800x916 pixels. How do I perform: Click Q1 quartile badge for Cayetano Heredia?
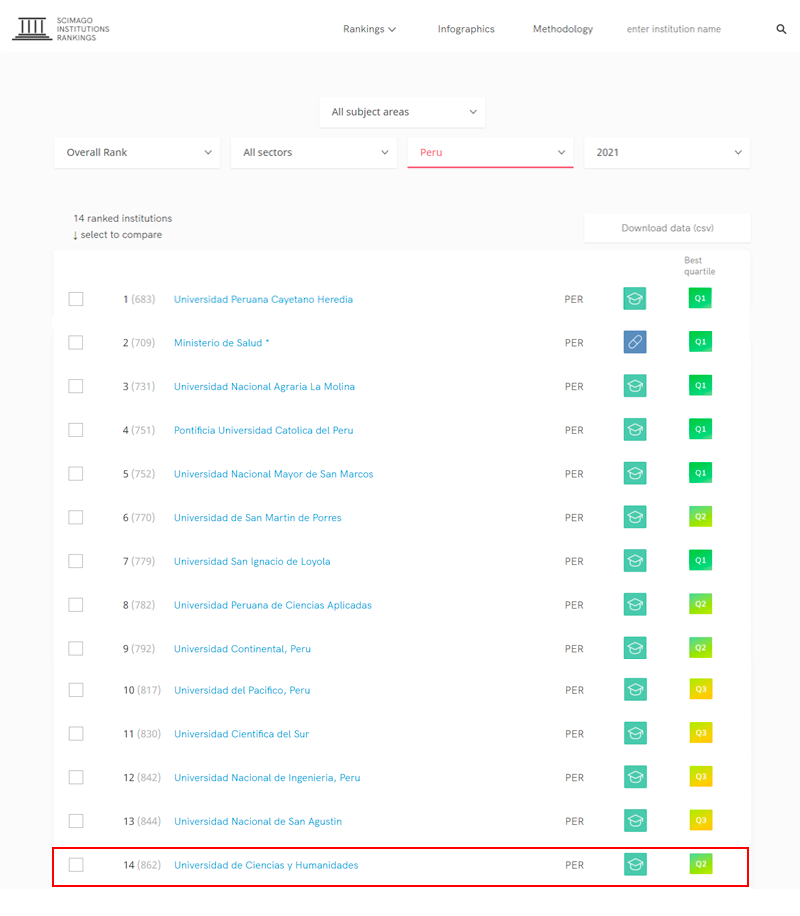[700, 298]
